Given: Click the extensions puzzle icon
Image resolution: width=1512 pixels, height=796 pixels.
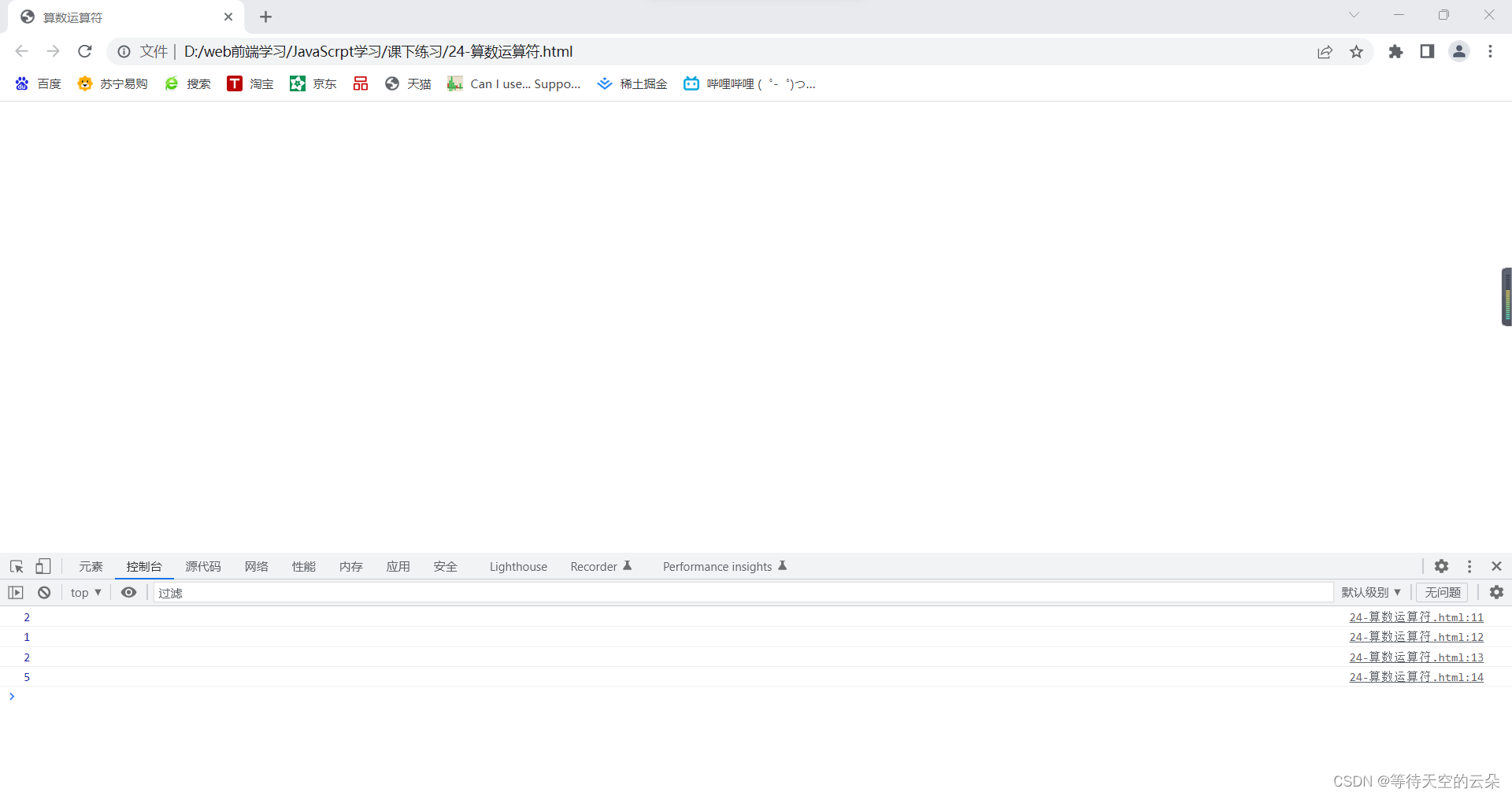Looking at the screenshot, I should click(x=1395, y=51).
